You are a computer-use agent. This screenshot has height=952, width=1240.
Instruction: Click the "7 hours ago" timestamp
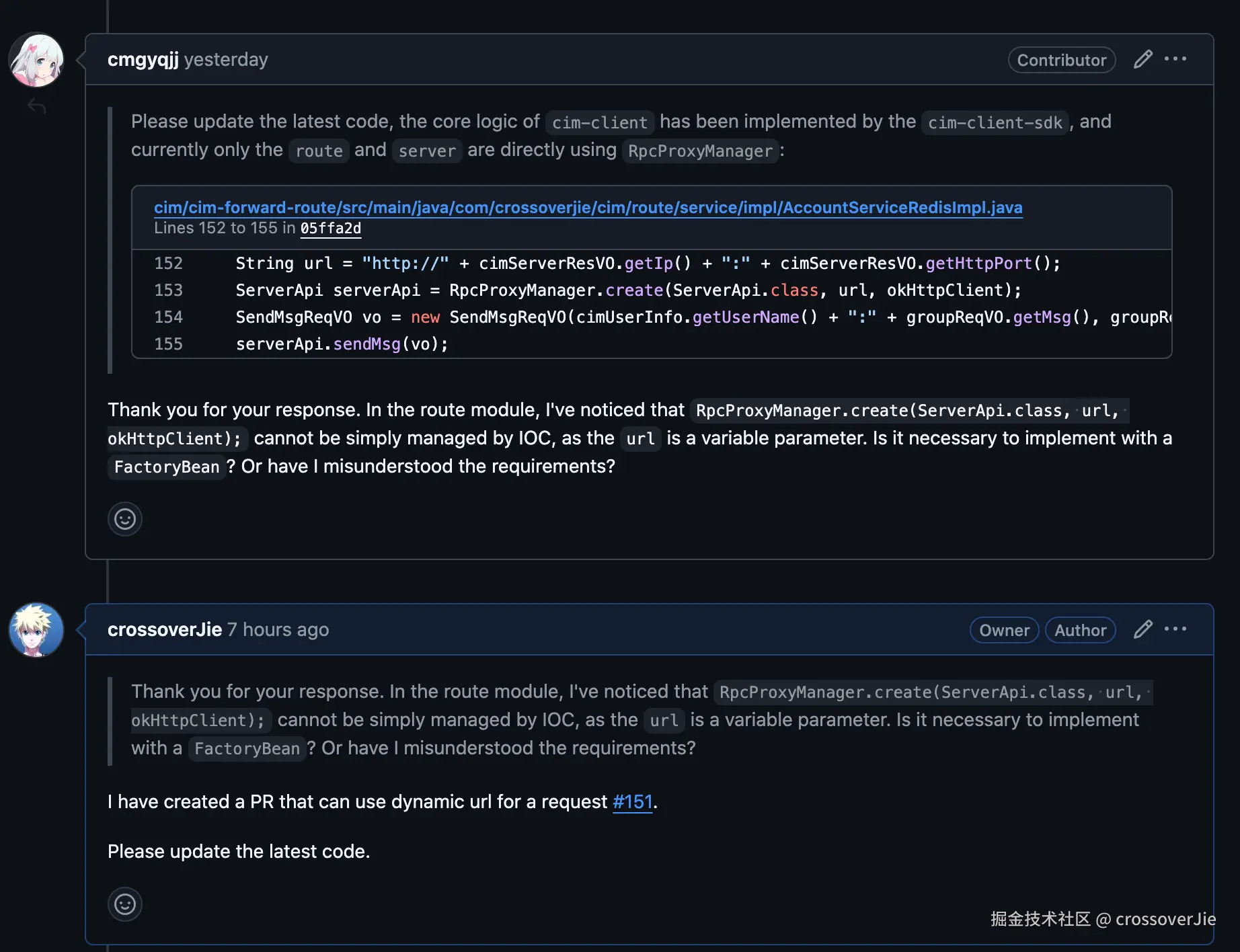(278, 630)
